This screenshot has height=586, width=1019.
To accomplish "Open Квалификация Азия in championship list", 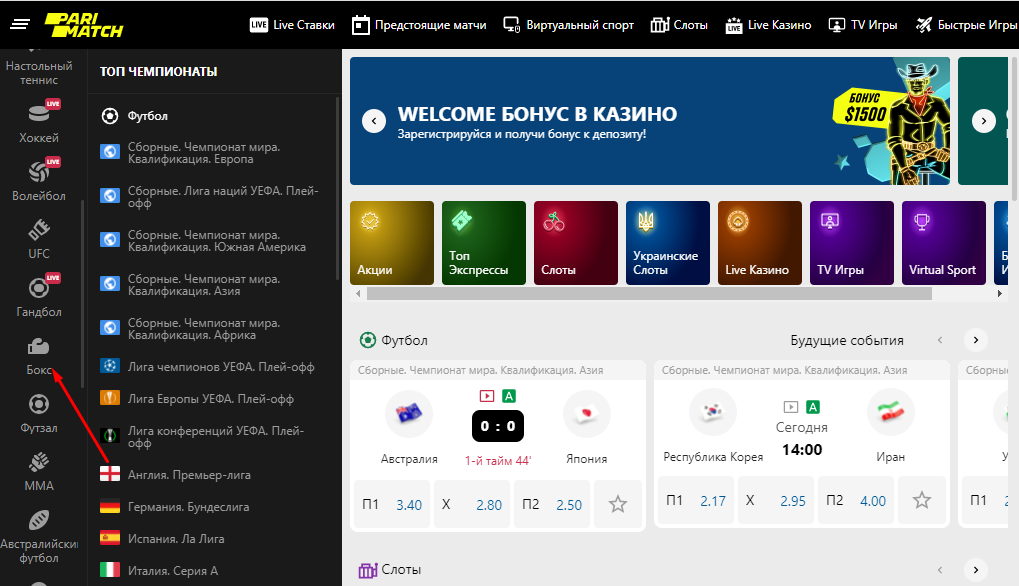I will point(204,285).
